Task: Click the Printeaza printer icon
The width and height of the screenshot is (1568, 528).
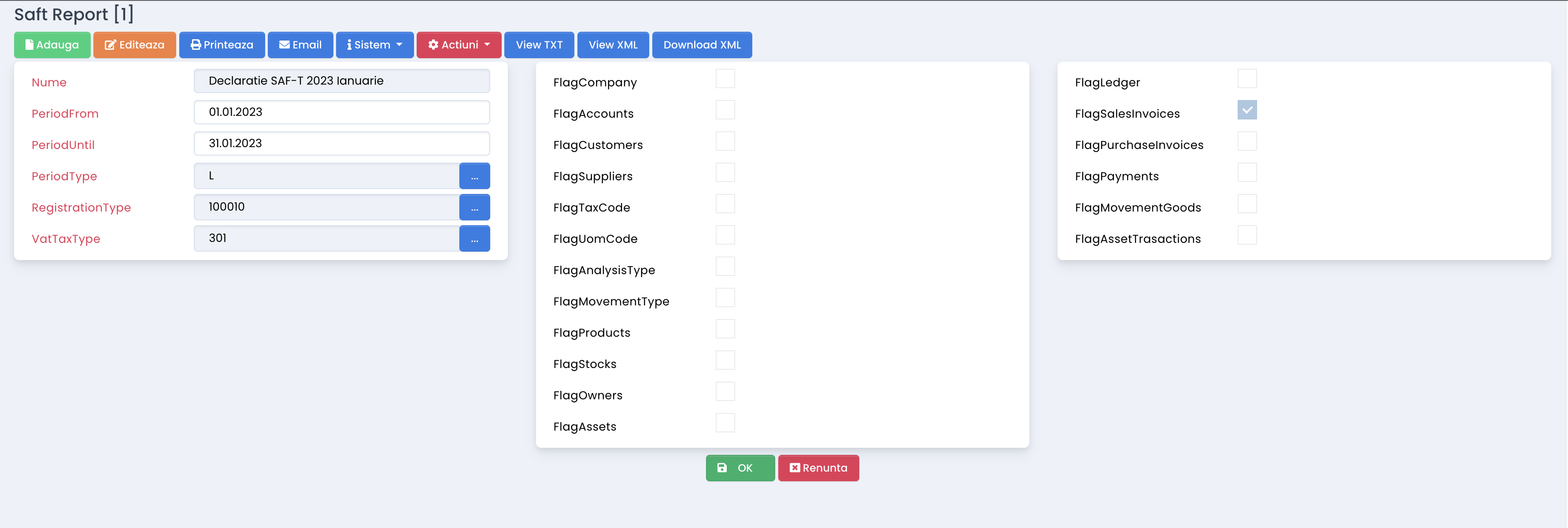Action: (196, 45)
